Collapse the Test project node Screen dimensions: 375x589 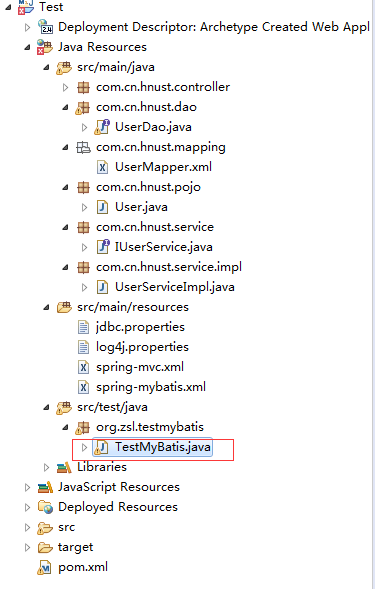pyautogui.click(x=8, y=7)
